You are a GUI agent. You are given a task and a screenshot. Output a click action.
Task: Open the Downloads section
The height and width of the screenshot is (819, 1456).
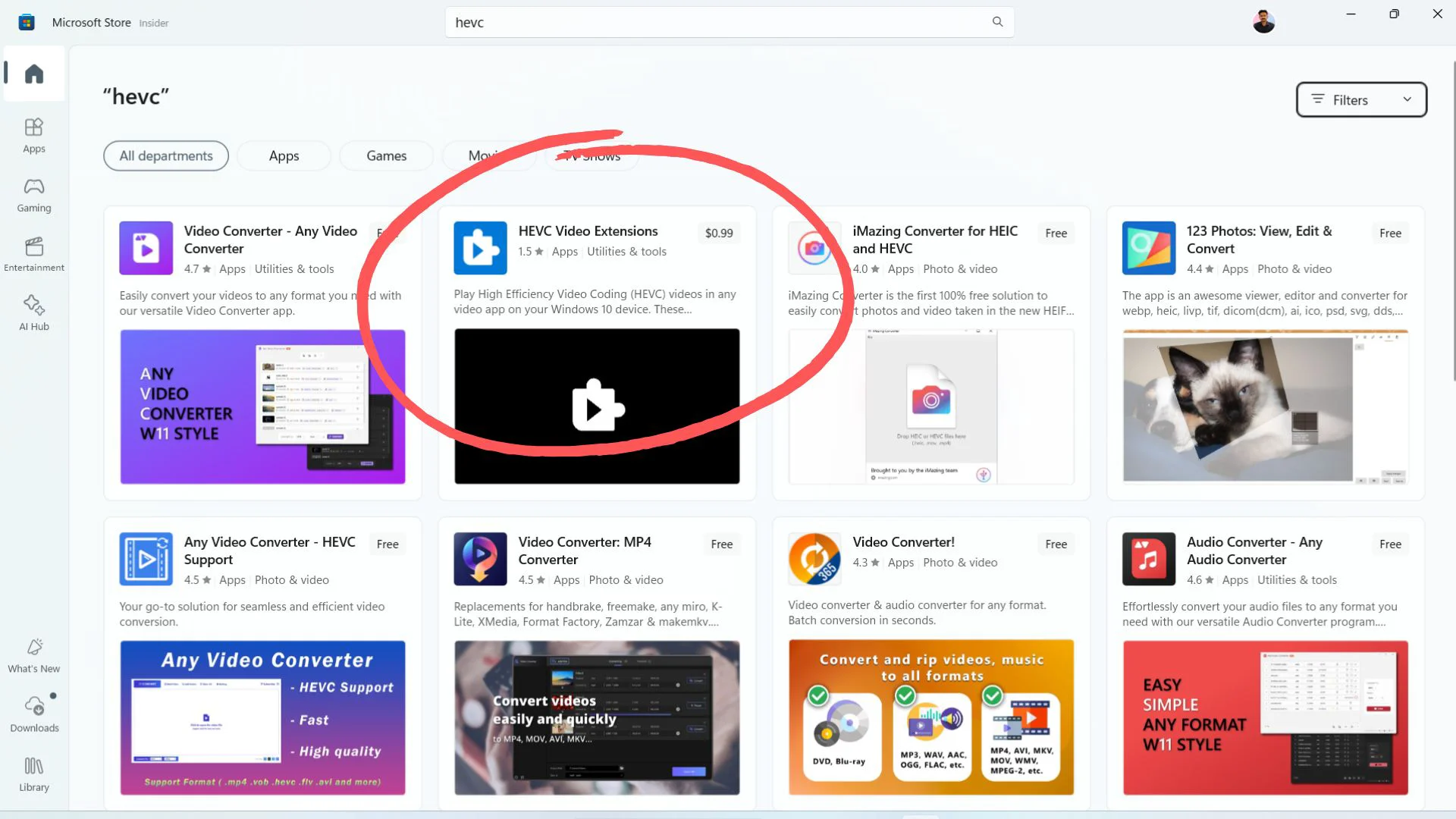(x=33, y=714)
